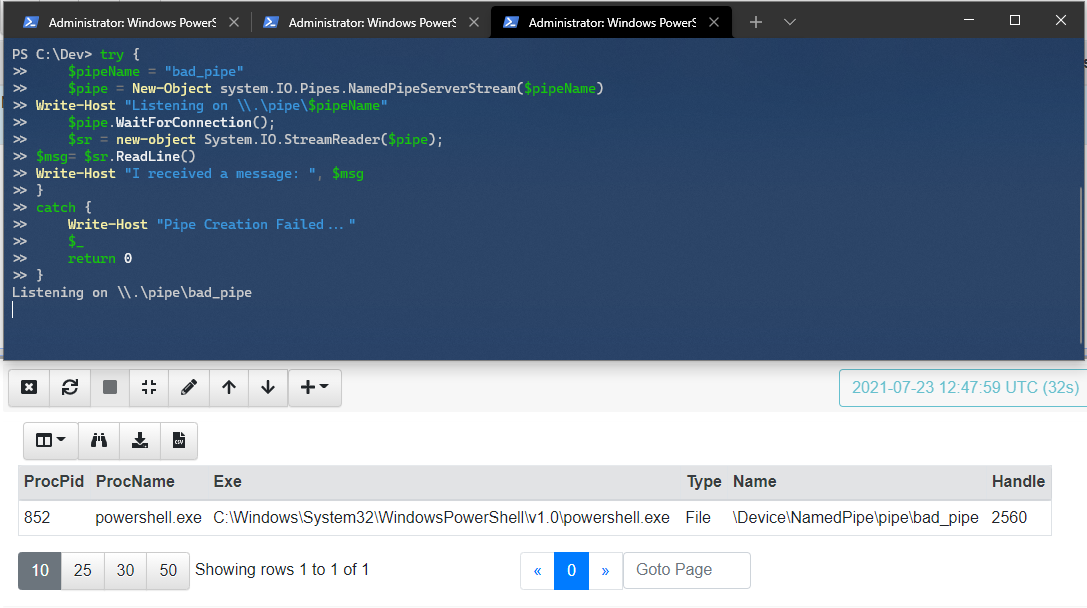The image size is (1087, 608).
Task: Close the third PowerShell tab
Action: (714, 22)
